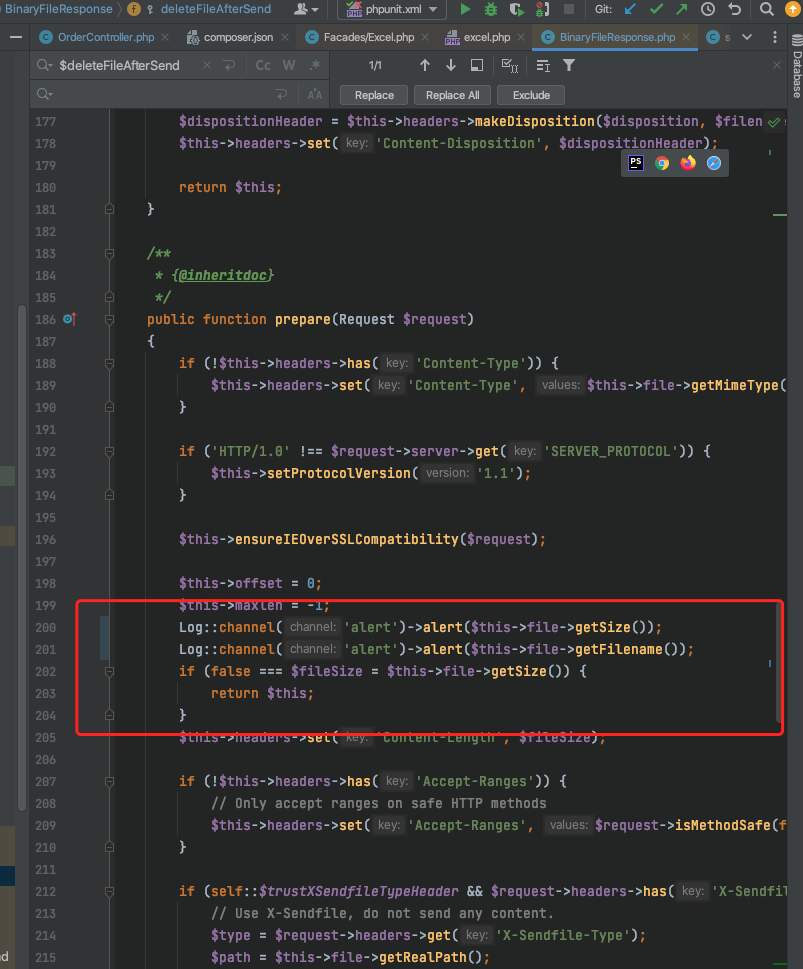The width and height of the screenshot is (803, 969).
Task: Start debugging with the bug icon
Action: tap(491, 11)
